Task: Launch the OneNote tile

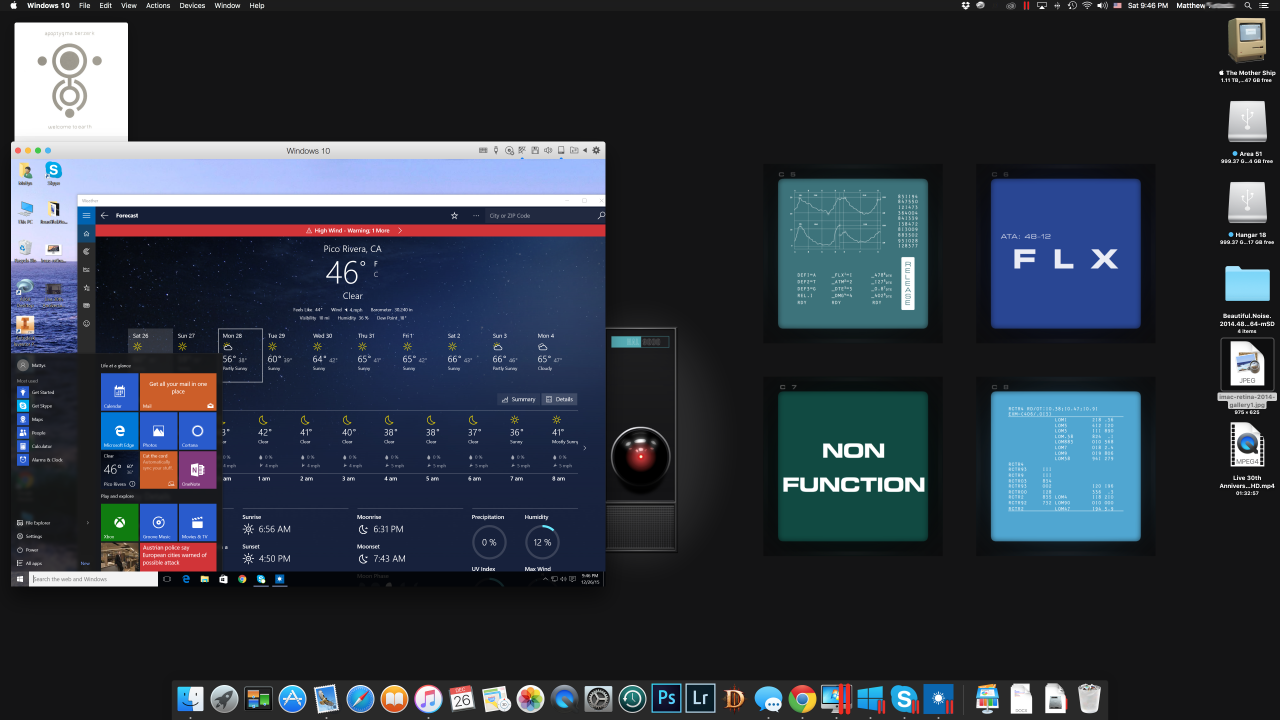Action: (x=197, y=470)
